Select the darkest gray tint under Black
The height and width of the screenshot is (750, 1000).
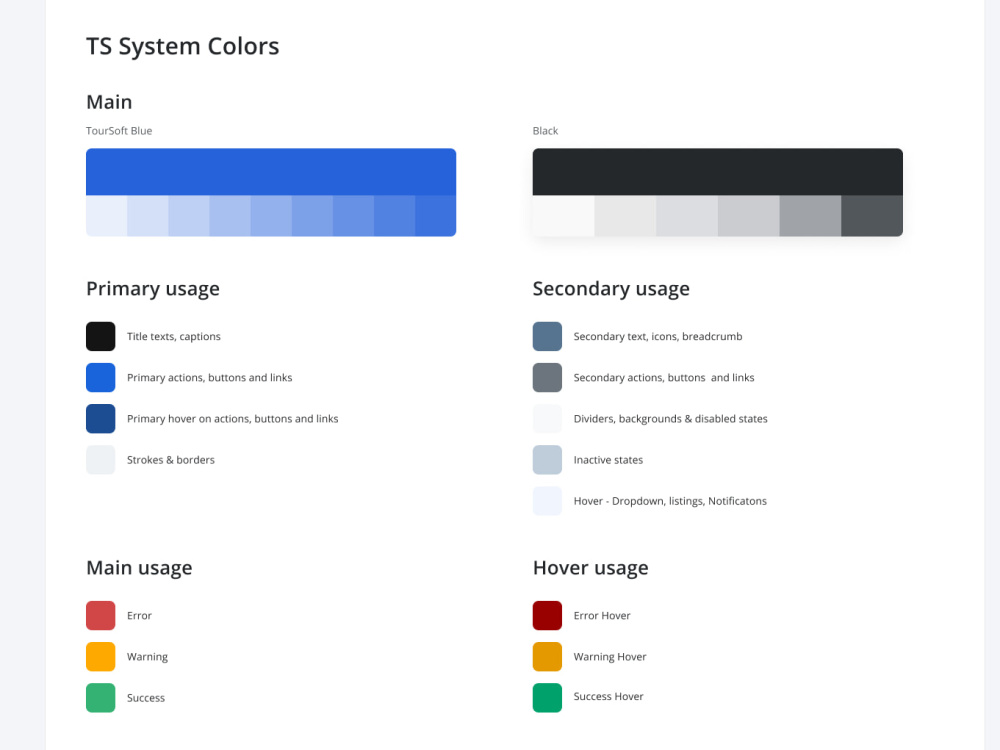click(872, 216)
